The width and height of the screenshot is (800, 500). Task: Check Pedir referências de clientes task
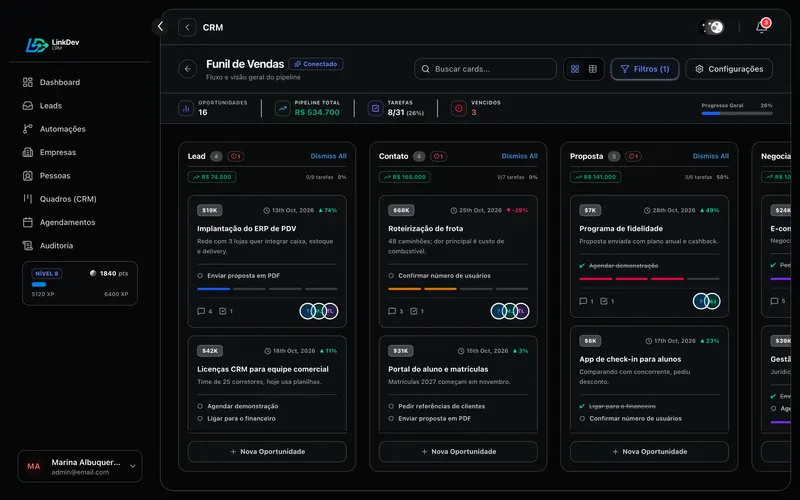[391, 406]
